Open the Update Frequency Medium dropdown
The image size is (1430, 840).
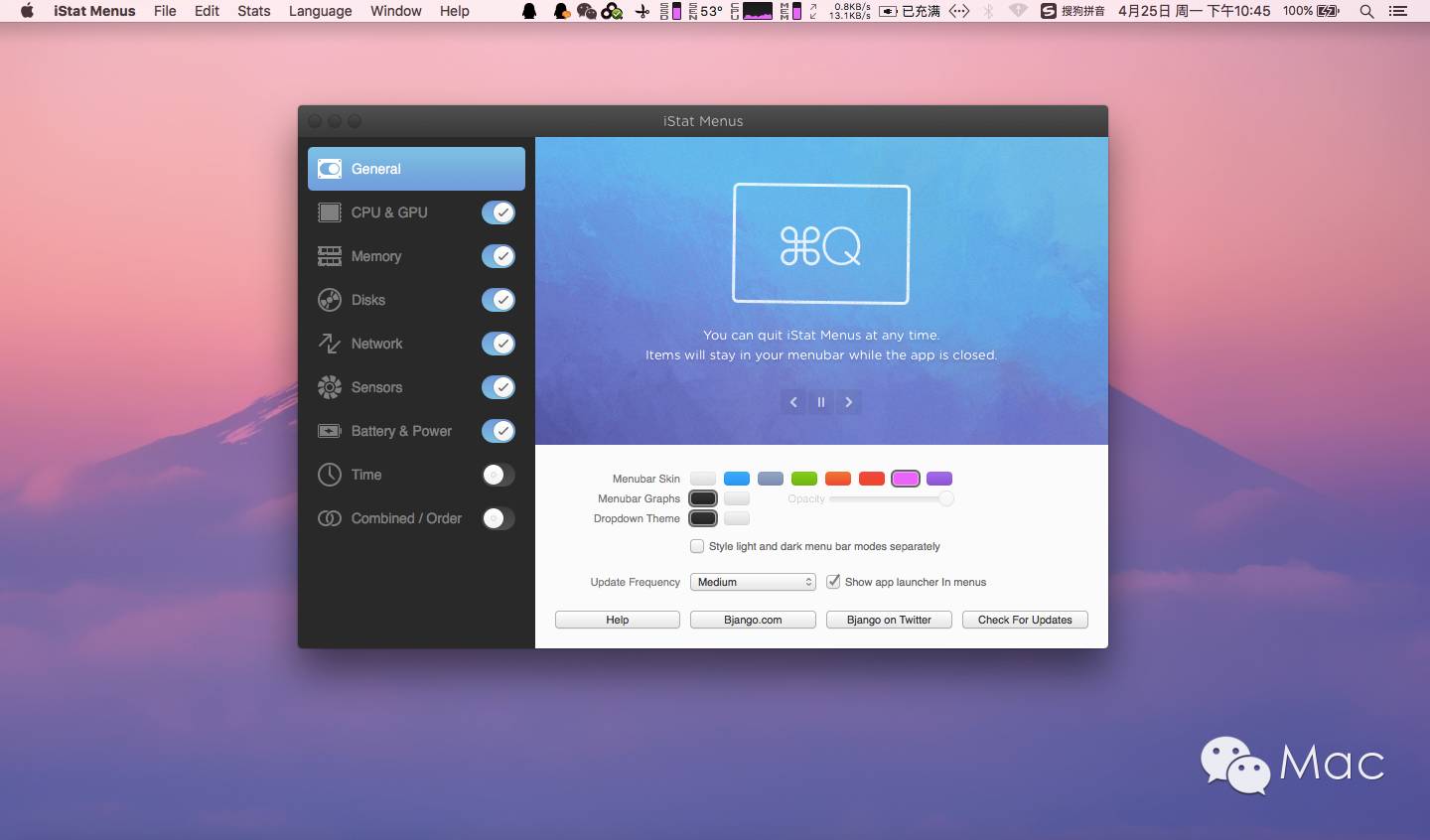point(753,582)
